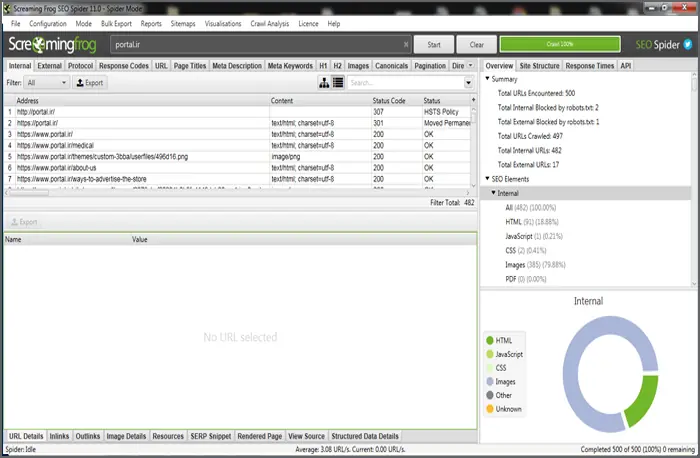This screenshot has width=700, height=458.
Task: Switch to list view icon
Action: click(338, 83)
